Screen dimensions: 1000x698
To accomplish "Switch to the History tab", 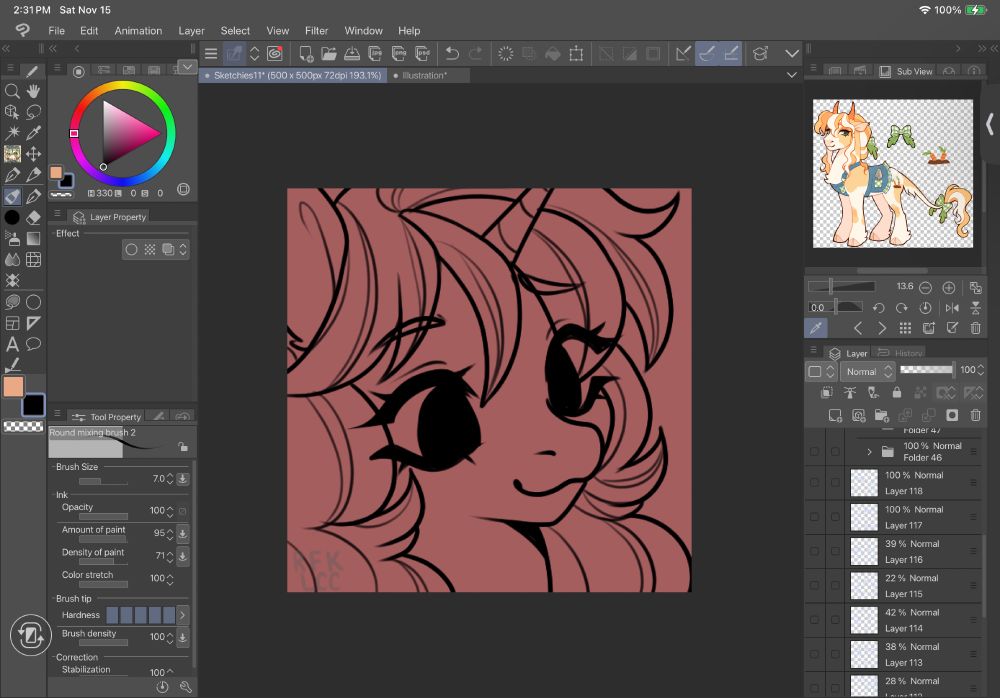I will 901,353.
